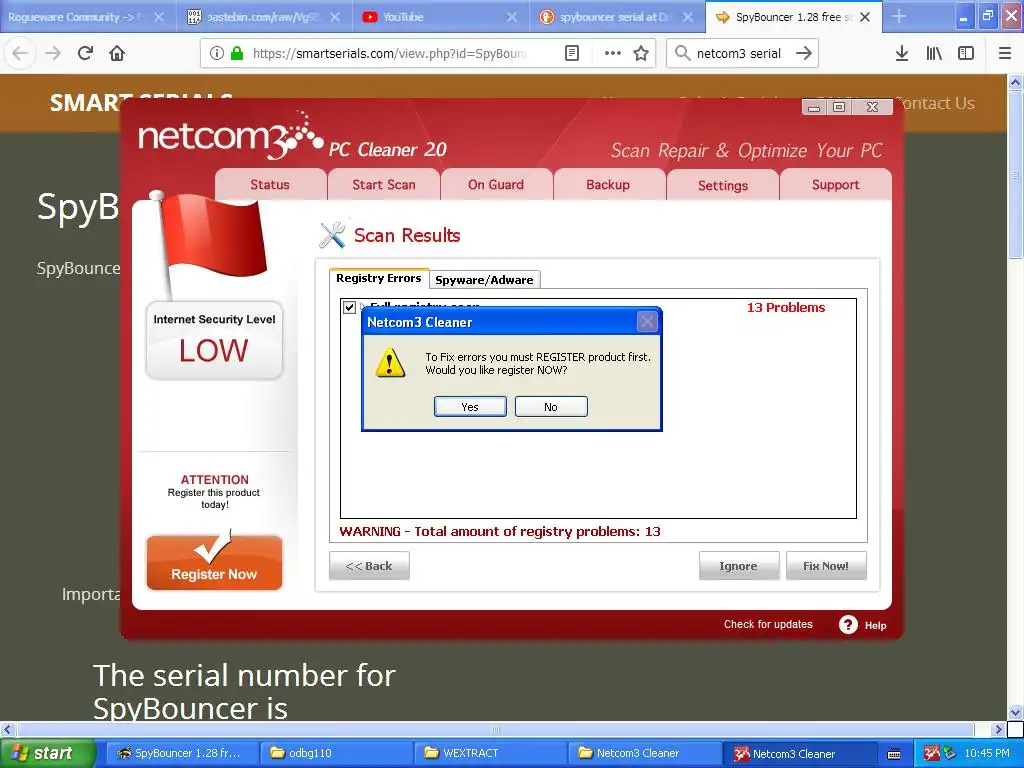This screenshot has height=768, width=1024.
Task: Click the browser Back arrow
Action: click(20, 53)
